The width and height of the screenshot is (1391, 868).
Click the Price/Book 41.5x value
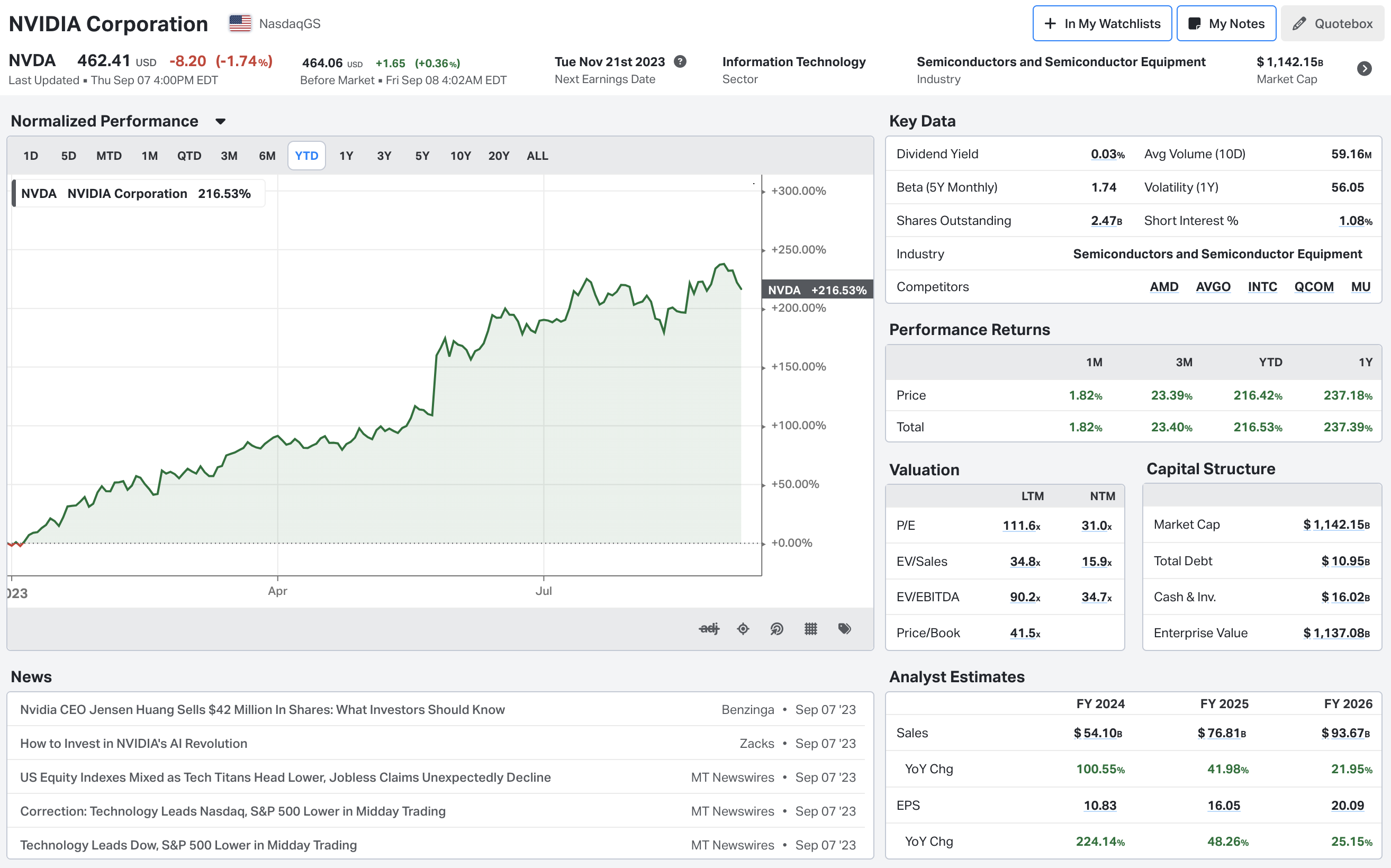click(1025, 632)
